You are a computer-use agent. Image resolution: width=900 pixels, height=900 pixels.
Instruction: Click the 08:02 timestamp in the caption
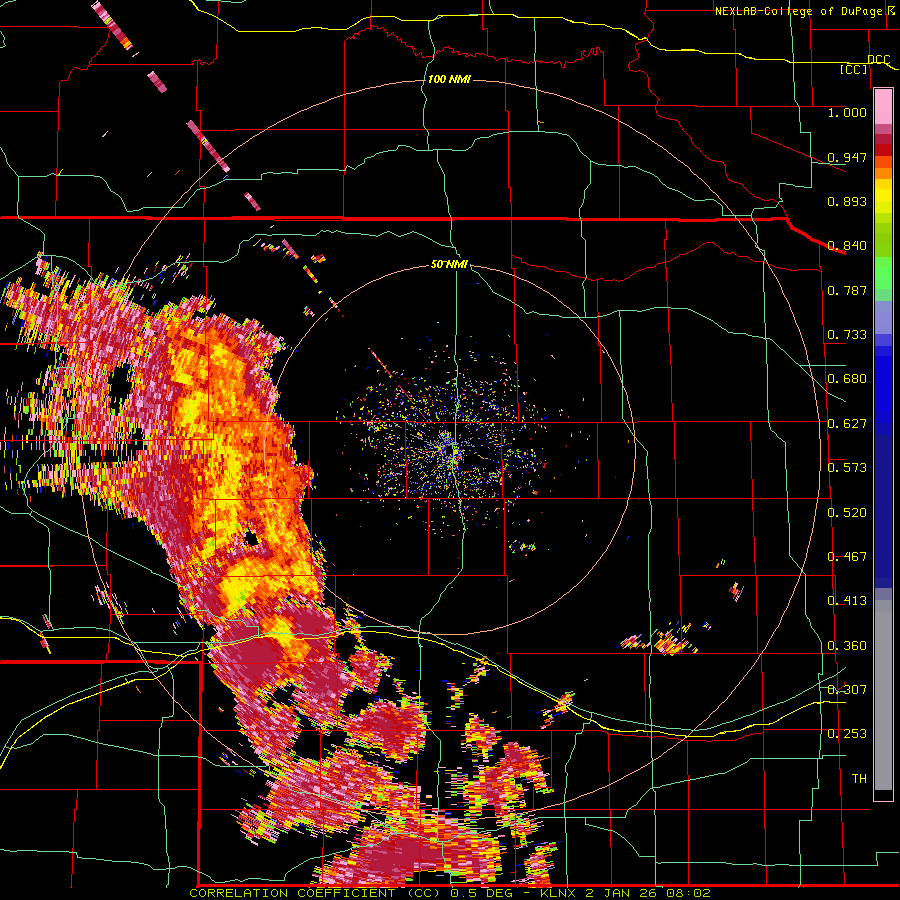(688, 893)
